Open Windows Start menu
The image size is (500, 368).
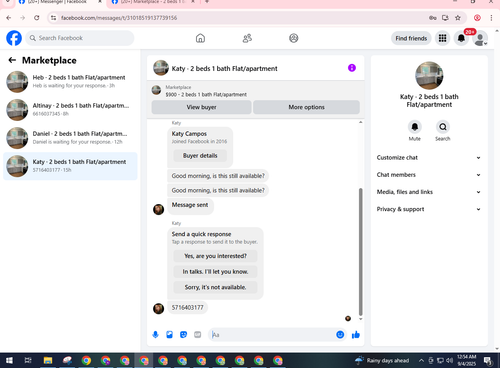[x=9, y=360]
